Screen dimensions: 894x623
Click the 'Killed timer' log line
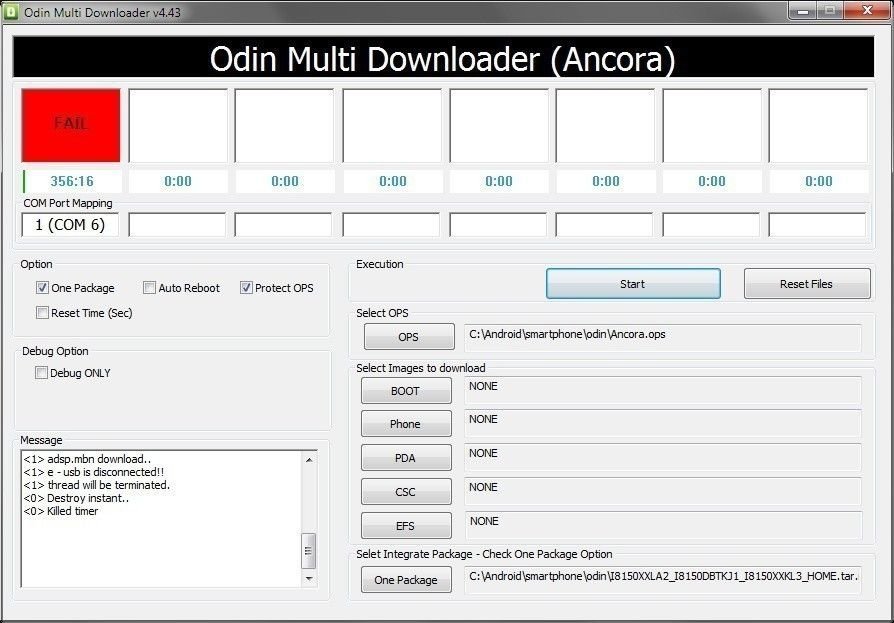[x=61, y=511]
